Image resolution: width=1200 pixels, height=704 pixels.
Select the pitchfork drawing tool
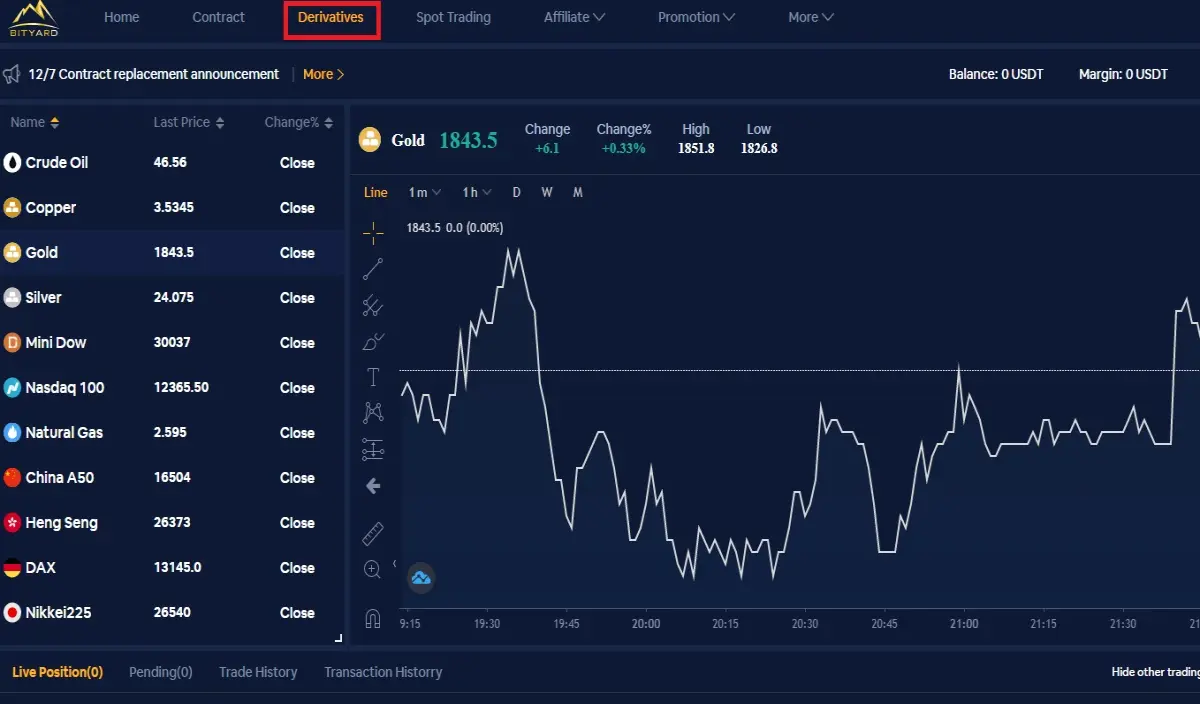click(x=373, y=305)
